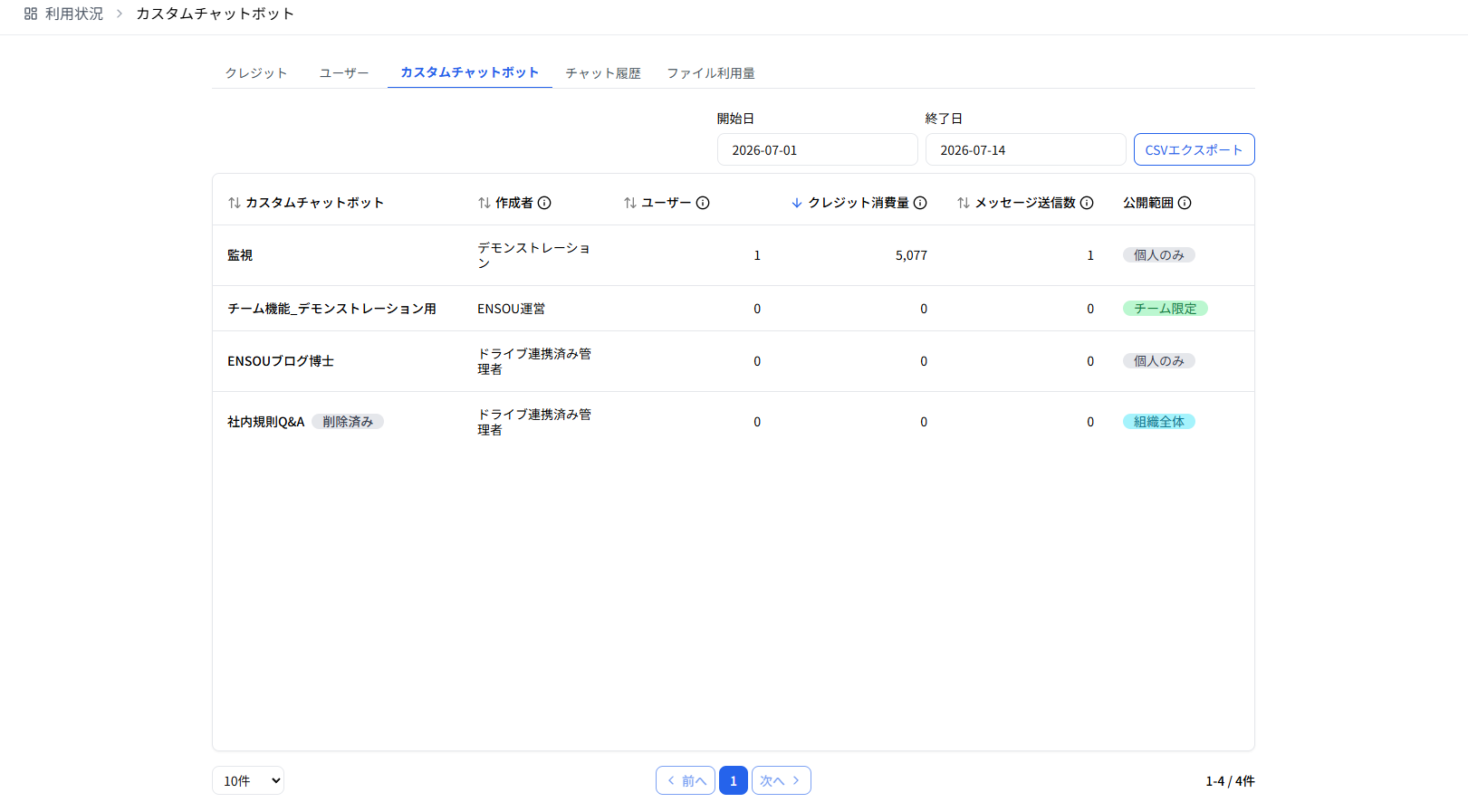1468x812 pixels.
Task: Show info tooltip for メッセージ送信数
Action: (1087, 203)
